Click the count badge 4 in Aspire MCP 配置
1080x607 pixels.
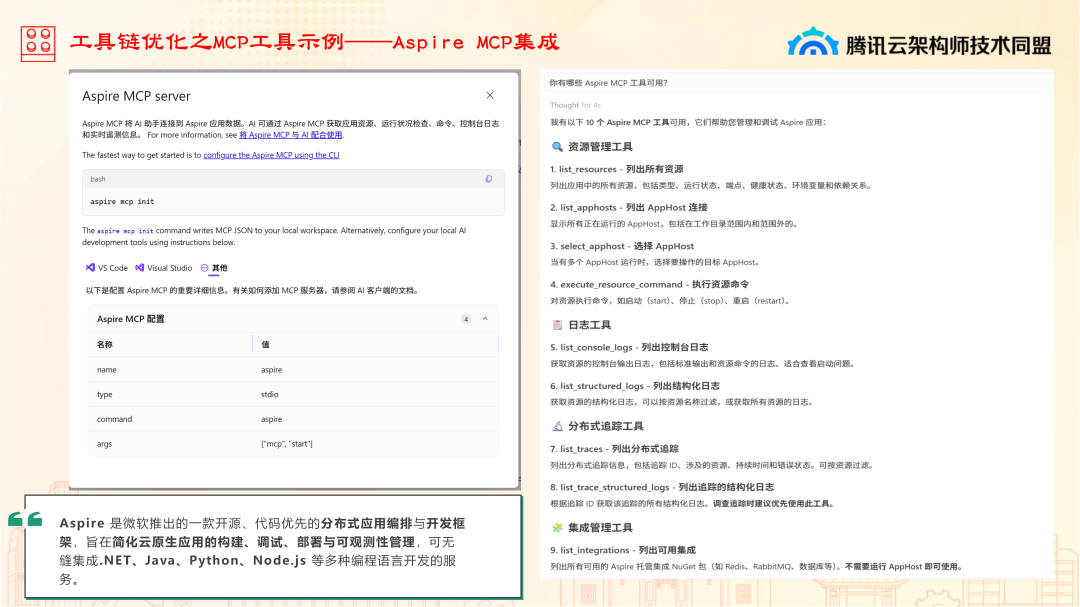[x=466, y=319]
